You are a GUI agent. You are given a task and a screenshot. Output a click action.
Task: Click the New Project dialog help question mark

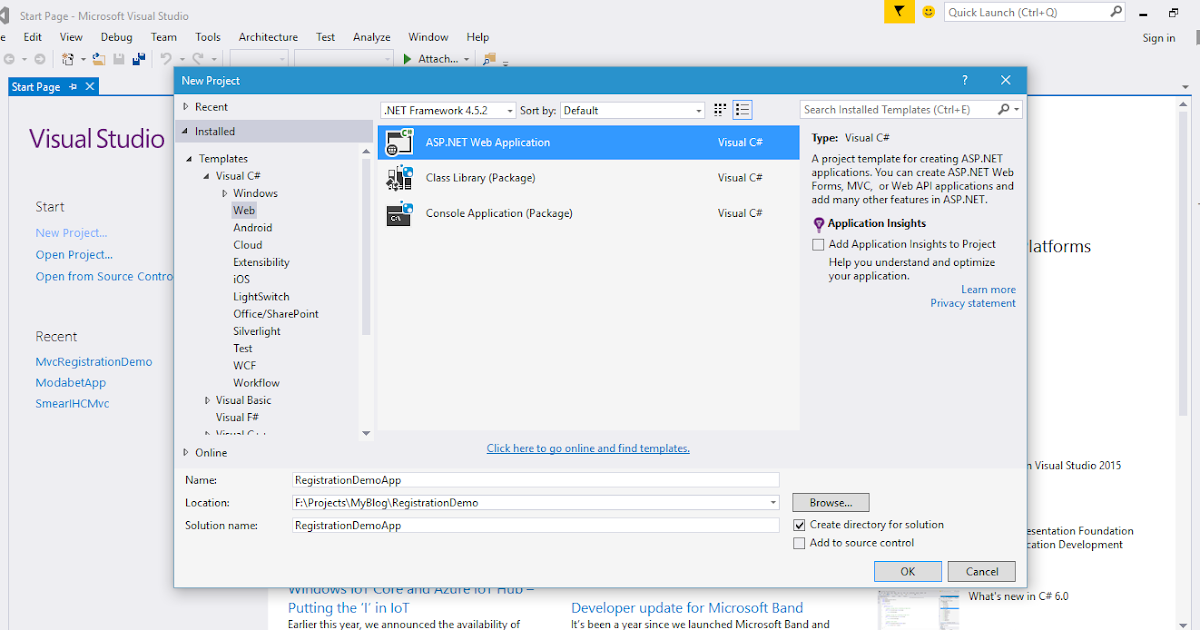pos(965,81)
